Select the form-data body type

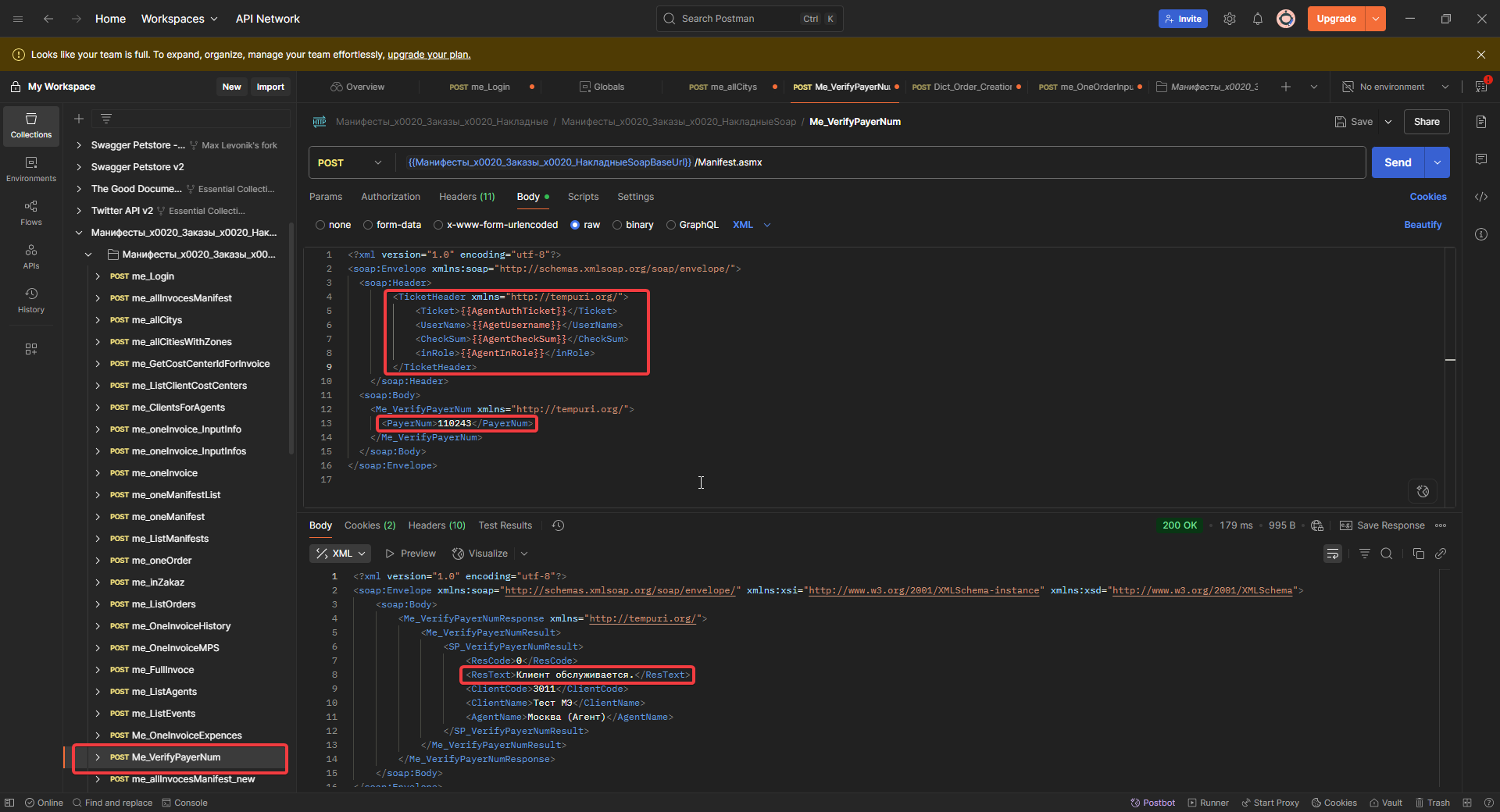[x=391, y=225]
